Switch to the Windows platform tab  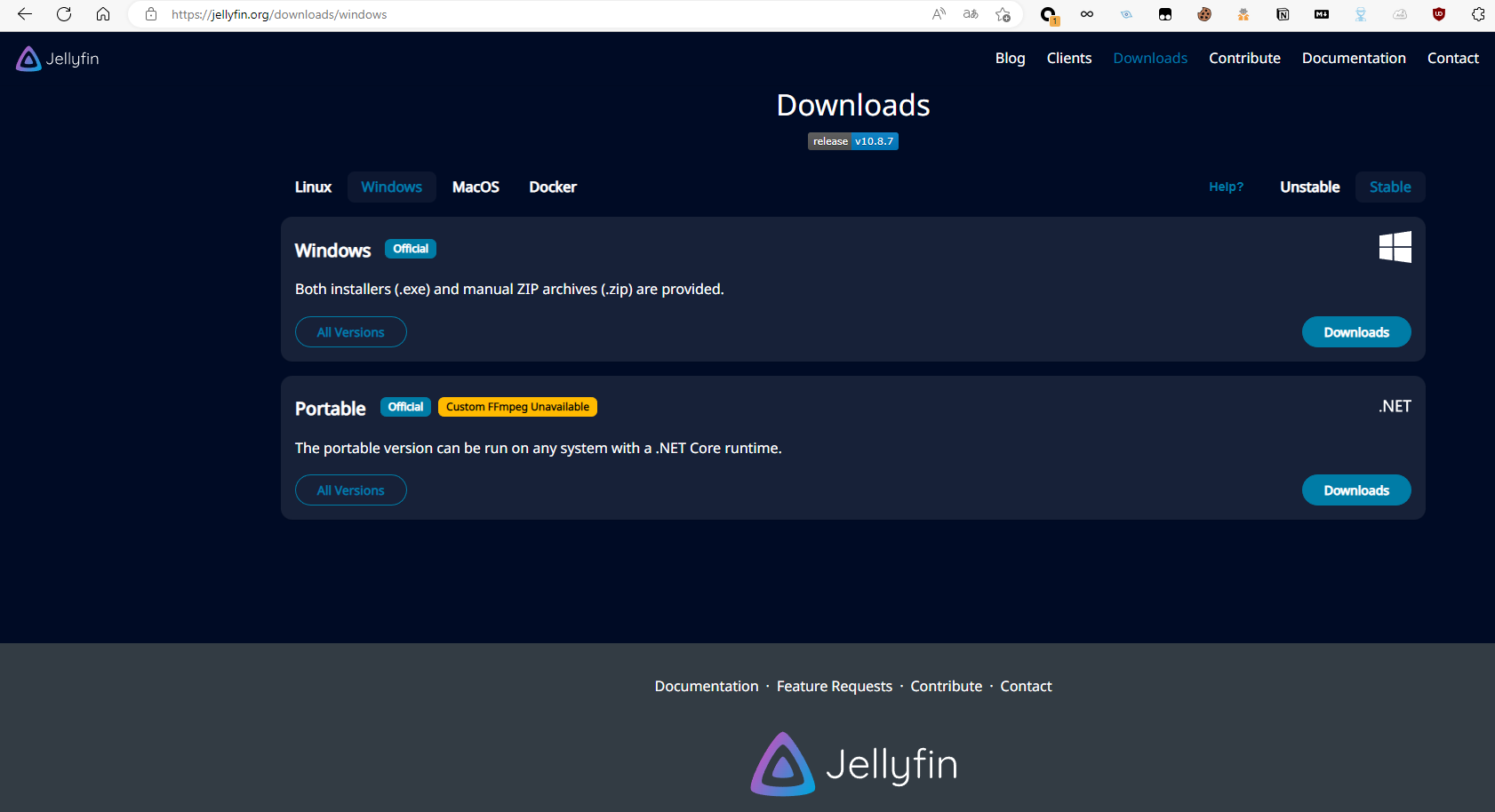click(x=391, y=187)
